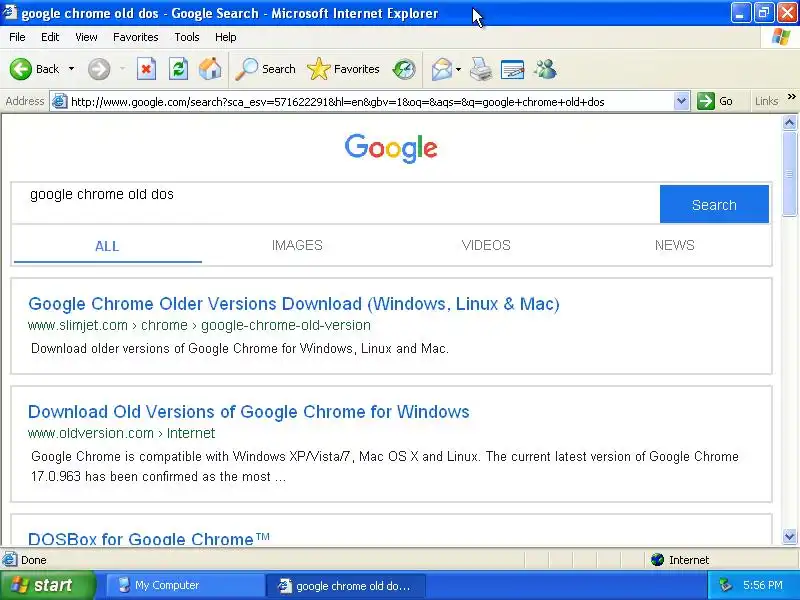Image resolution: width=800 pixels, height=600 pixels.
Task: Click the blue Search button
Action: (714, 204)
